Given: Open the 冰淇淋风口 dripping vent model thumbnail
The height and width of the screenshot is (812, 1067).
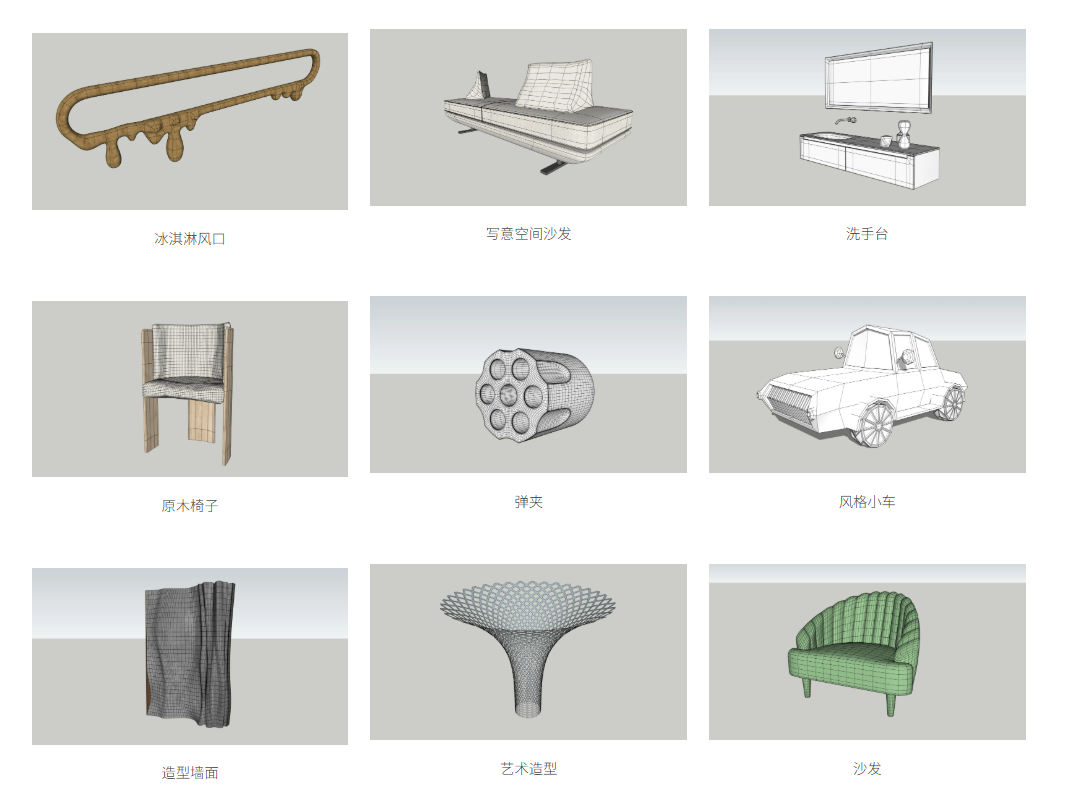Looking at the screenshot, I should 189,121.
